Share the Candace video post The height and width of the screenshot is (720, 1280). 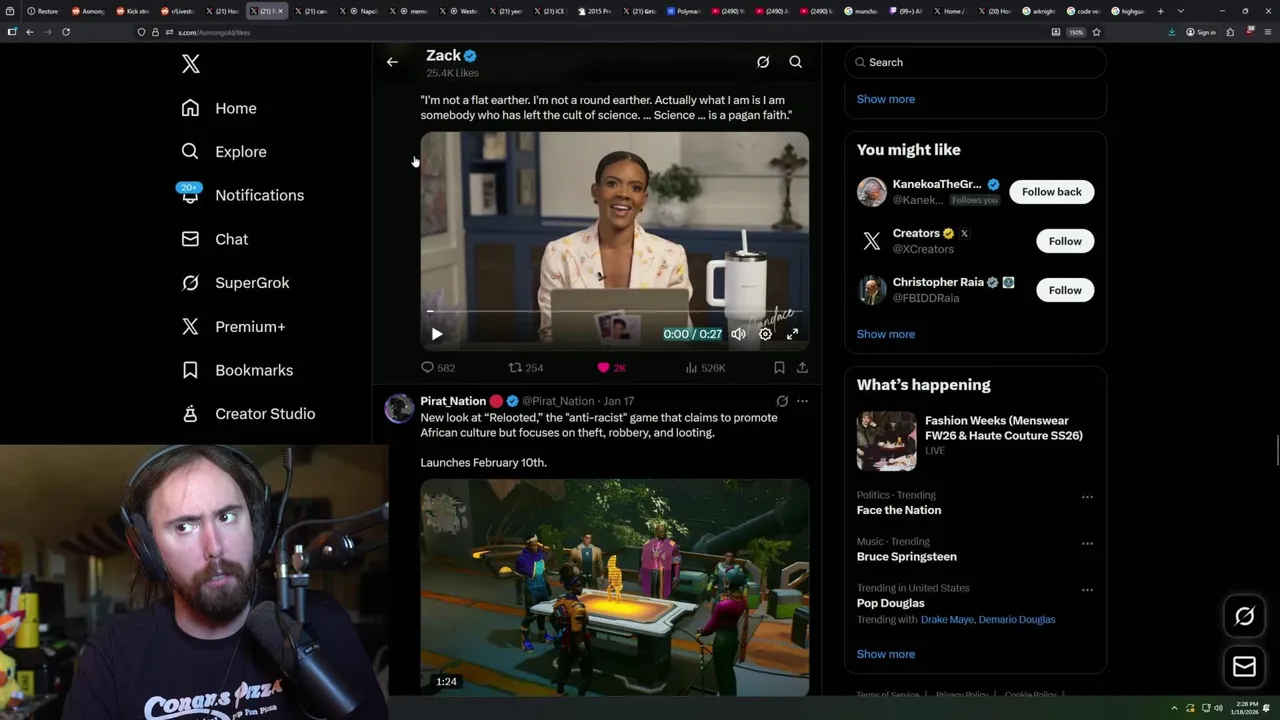pyautogui.click(x=802, y=368)
